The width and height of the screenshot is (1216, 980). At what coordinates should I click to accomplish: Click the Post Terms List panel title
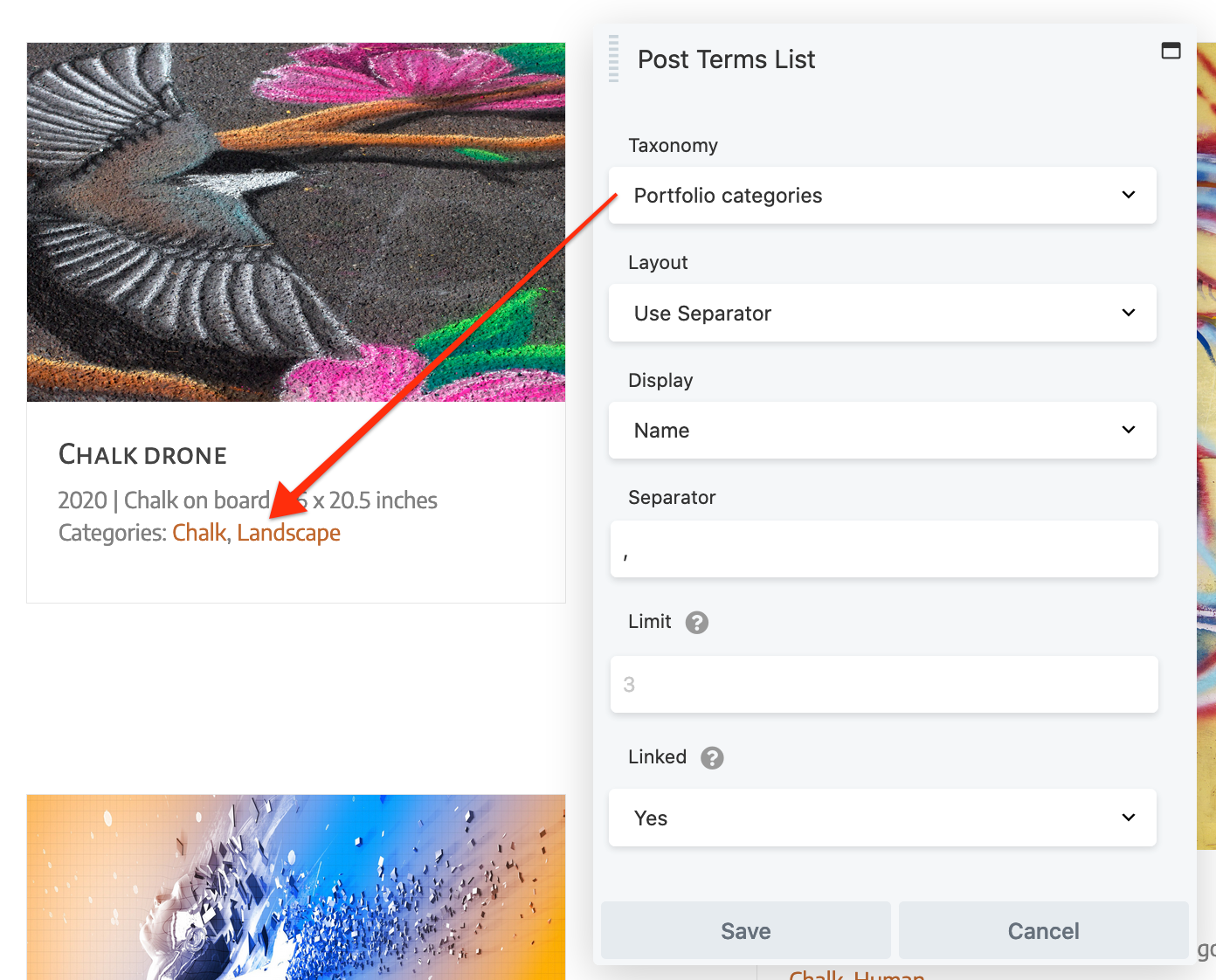pos(726,59)
